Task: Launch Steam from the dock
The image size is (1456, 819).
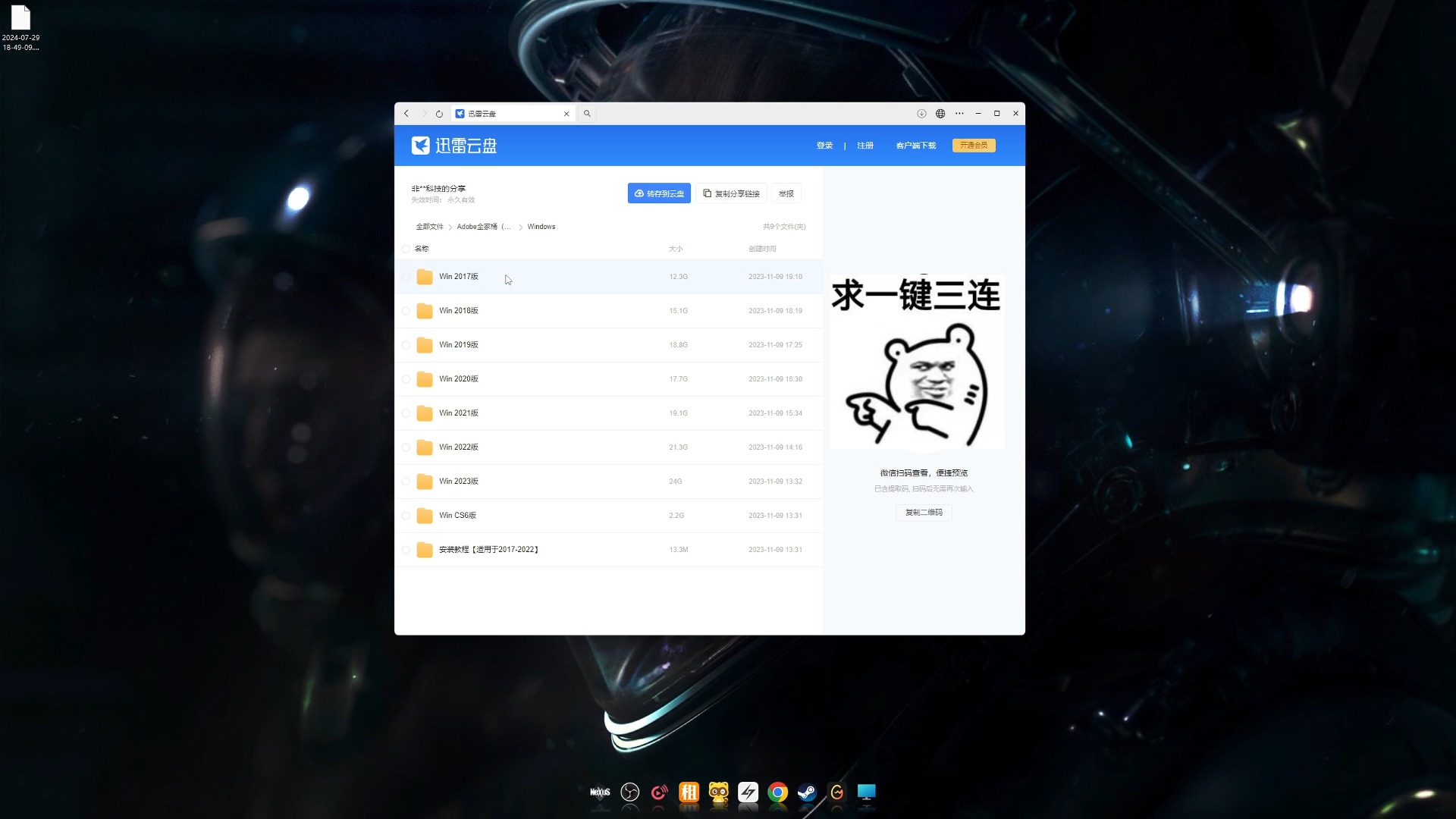Action: point(807,792)
